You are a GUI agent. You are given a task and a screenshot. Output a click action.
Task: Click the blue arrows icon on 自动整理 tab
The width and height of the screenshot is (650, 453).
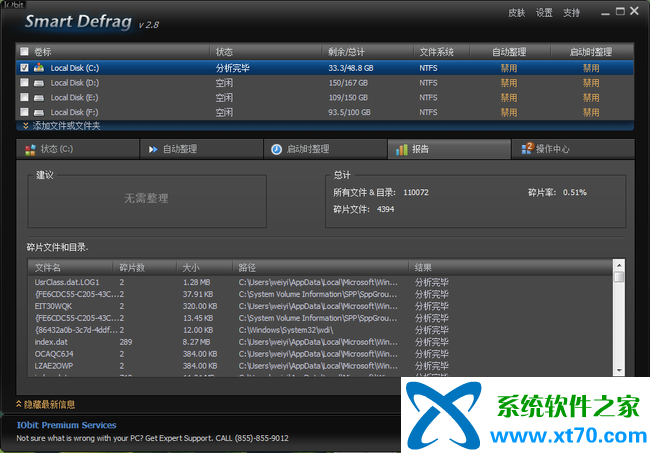pyautogui.click(x=153, y=149)
